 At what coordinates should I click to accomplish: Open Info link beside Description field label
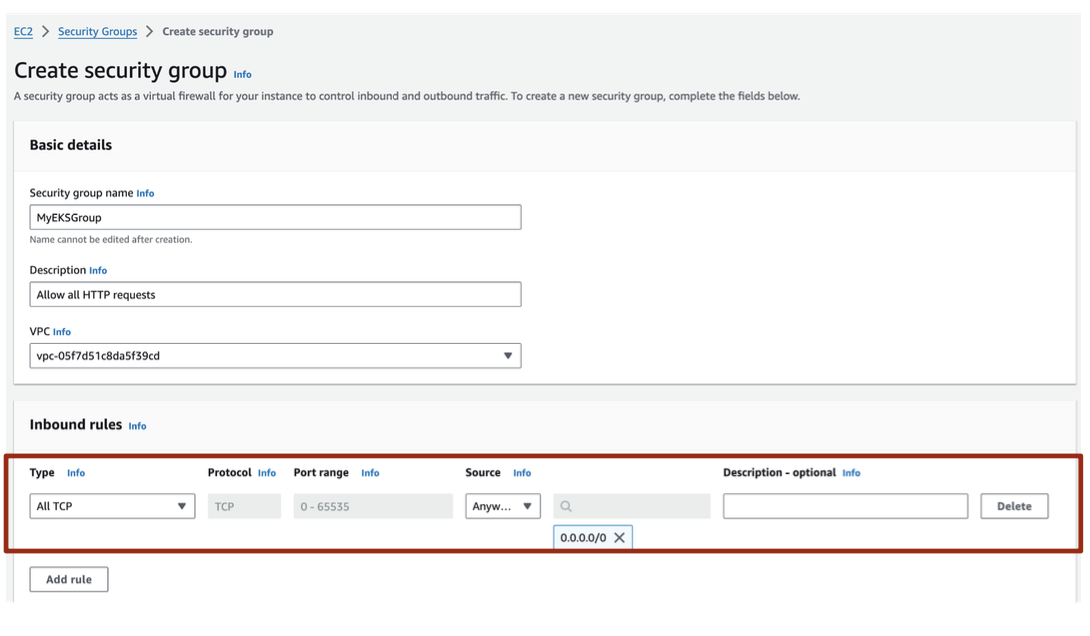click(98, 271)
